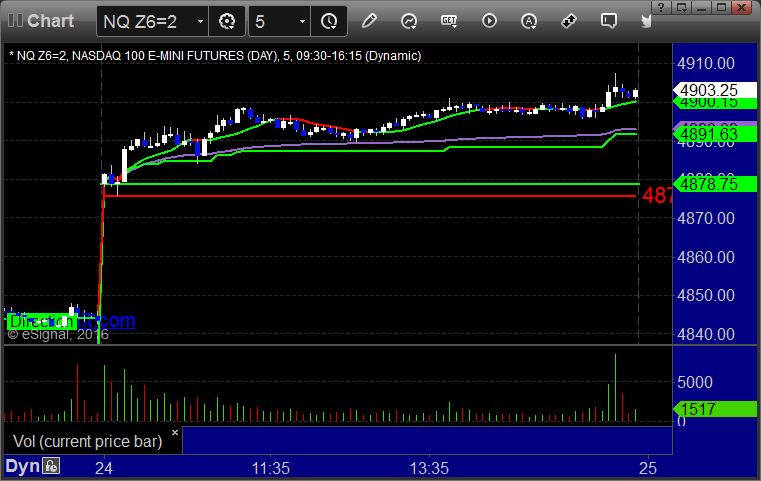
Task: Open the studies chart indicator icon
Action: [x=409, y=21]
